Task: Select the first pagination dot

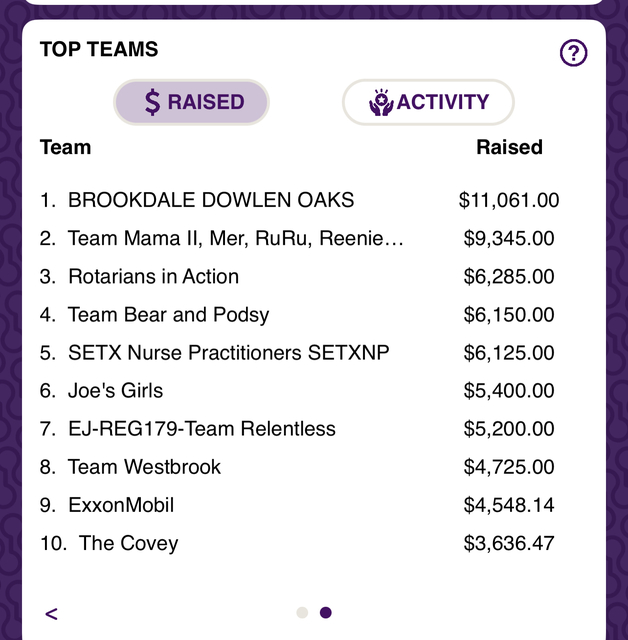Action: [x=302, y=613]
